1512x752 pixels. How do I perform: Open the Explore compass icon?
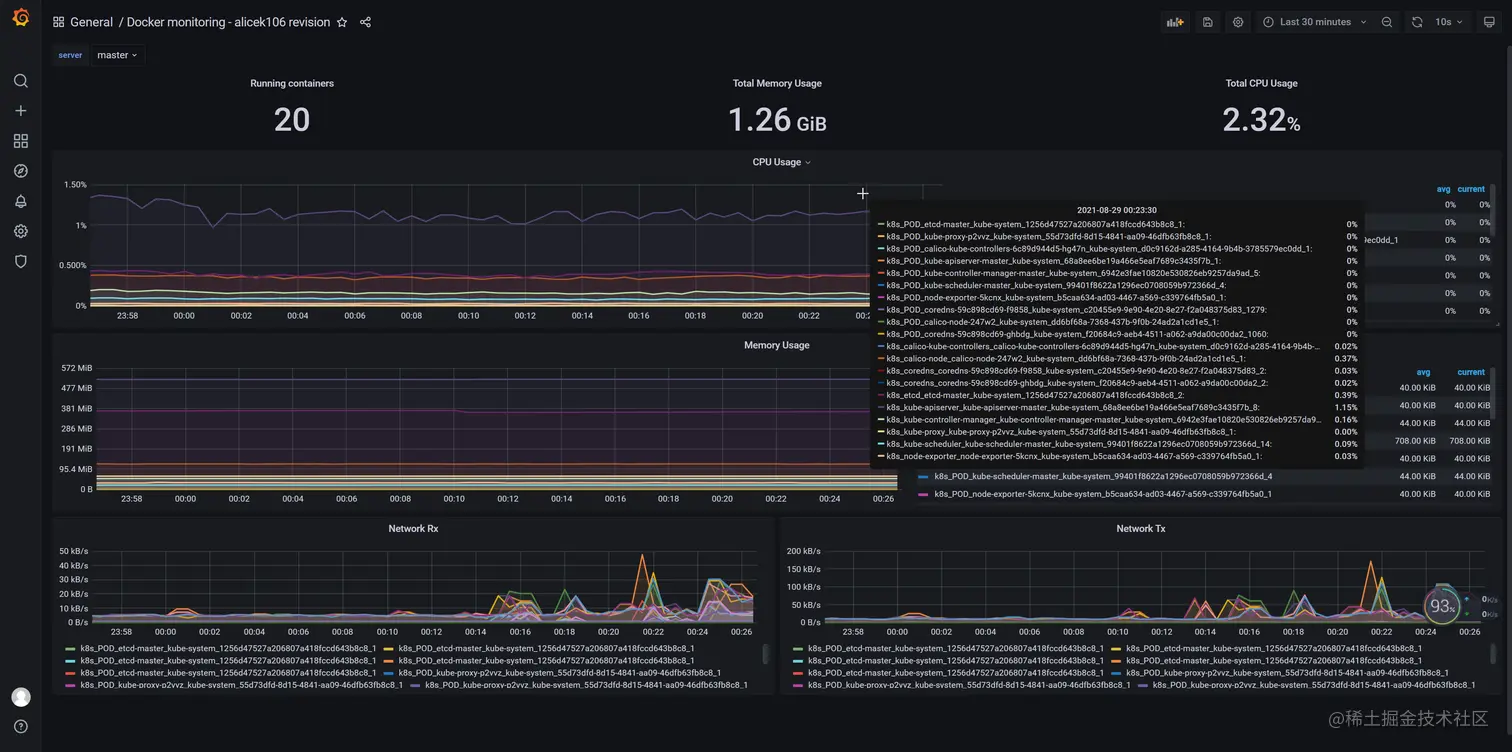tap(21, 171)
